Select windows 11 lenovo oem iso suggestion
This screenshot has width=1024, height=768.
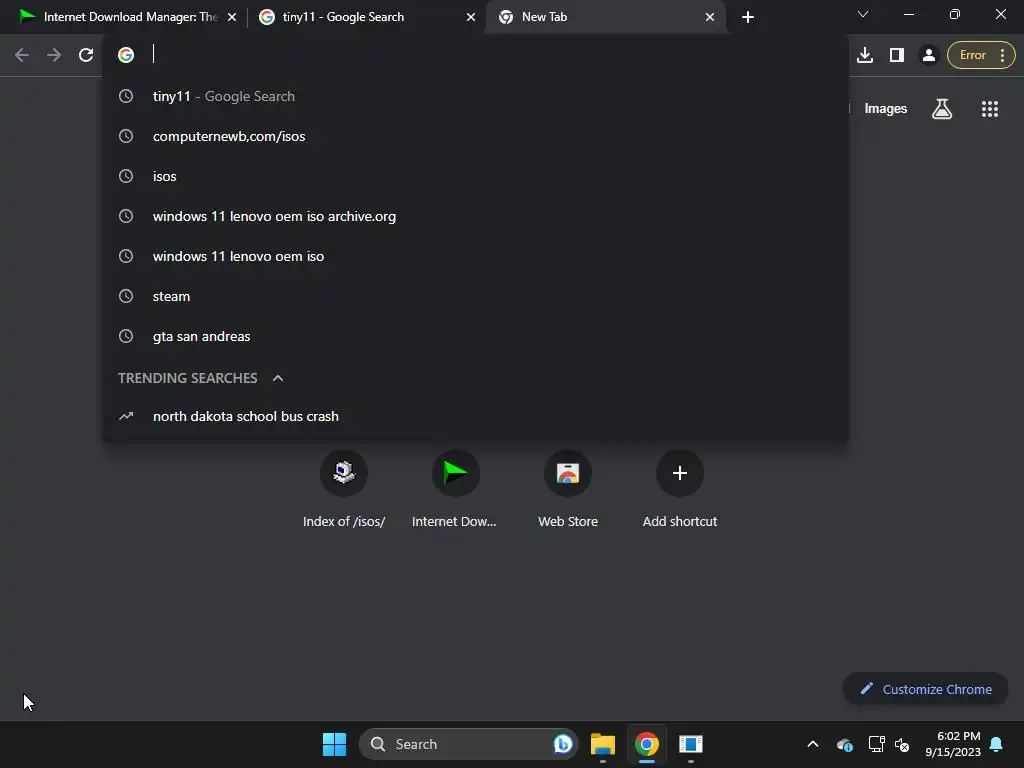tap(475, 256)
